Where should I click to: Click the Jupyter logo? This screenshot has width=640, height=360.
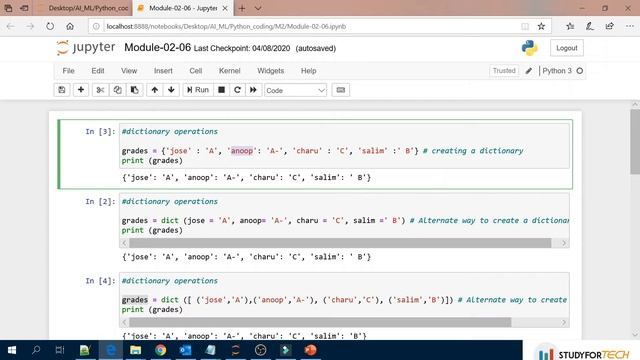86,47
